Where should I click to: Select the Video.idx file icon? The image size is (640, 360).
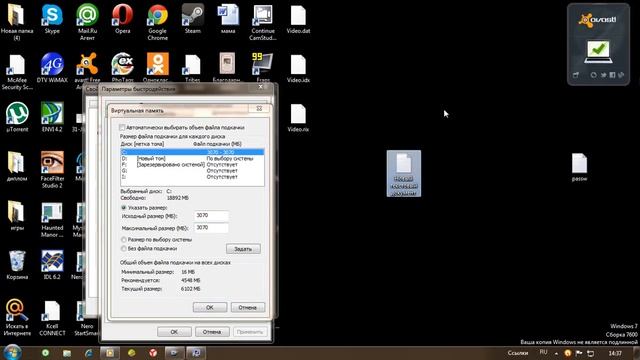click(298, 68)
